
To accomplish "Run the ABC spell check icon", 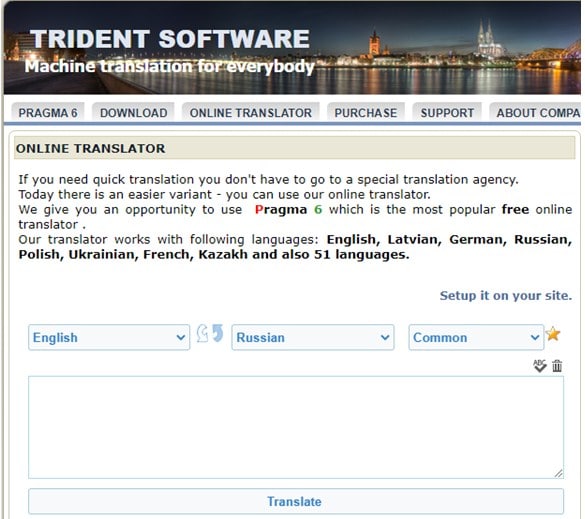I will pos(539,366).
